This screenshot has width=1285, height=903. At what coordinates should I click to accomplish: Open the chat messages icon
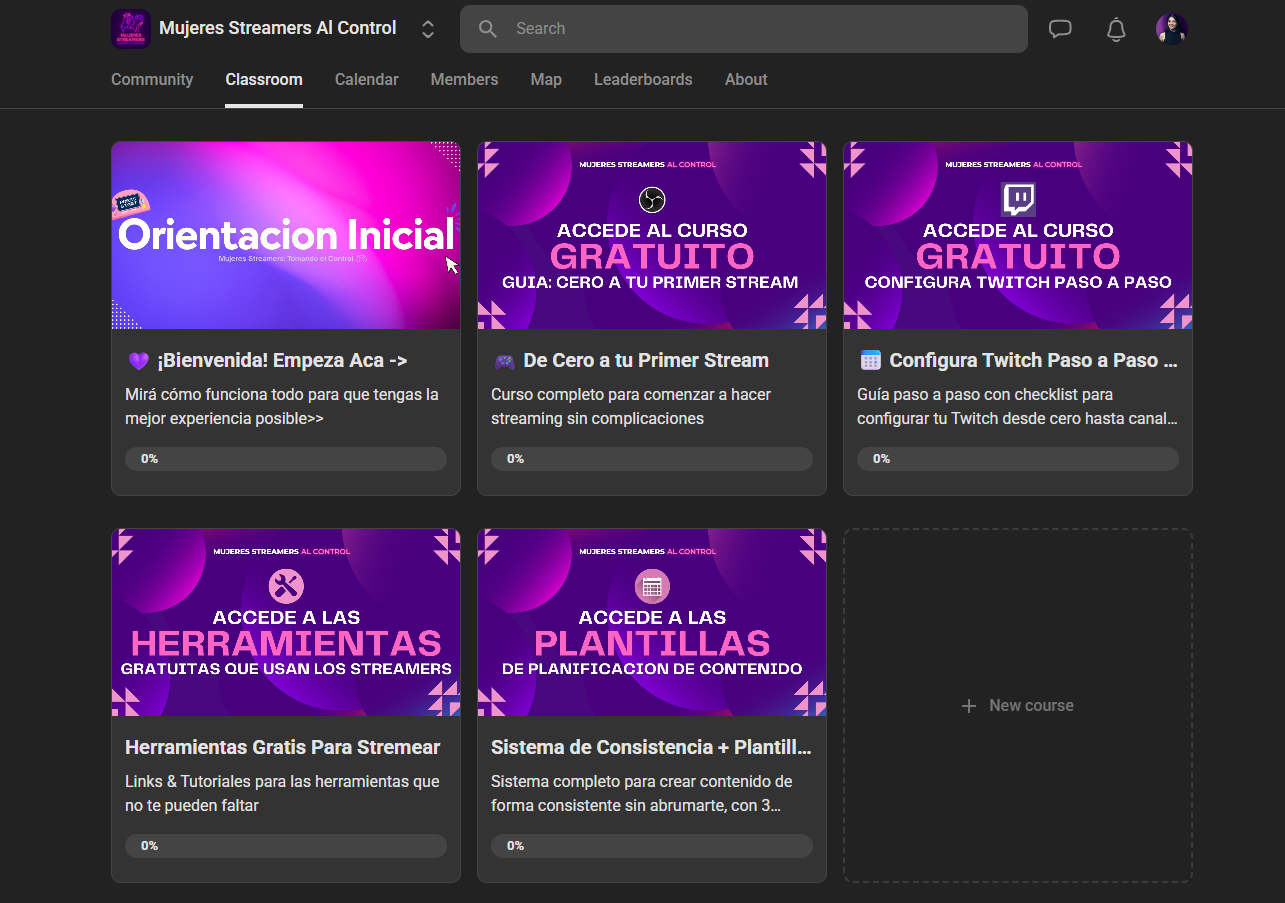pos(1060,29)
